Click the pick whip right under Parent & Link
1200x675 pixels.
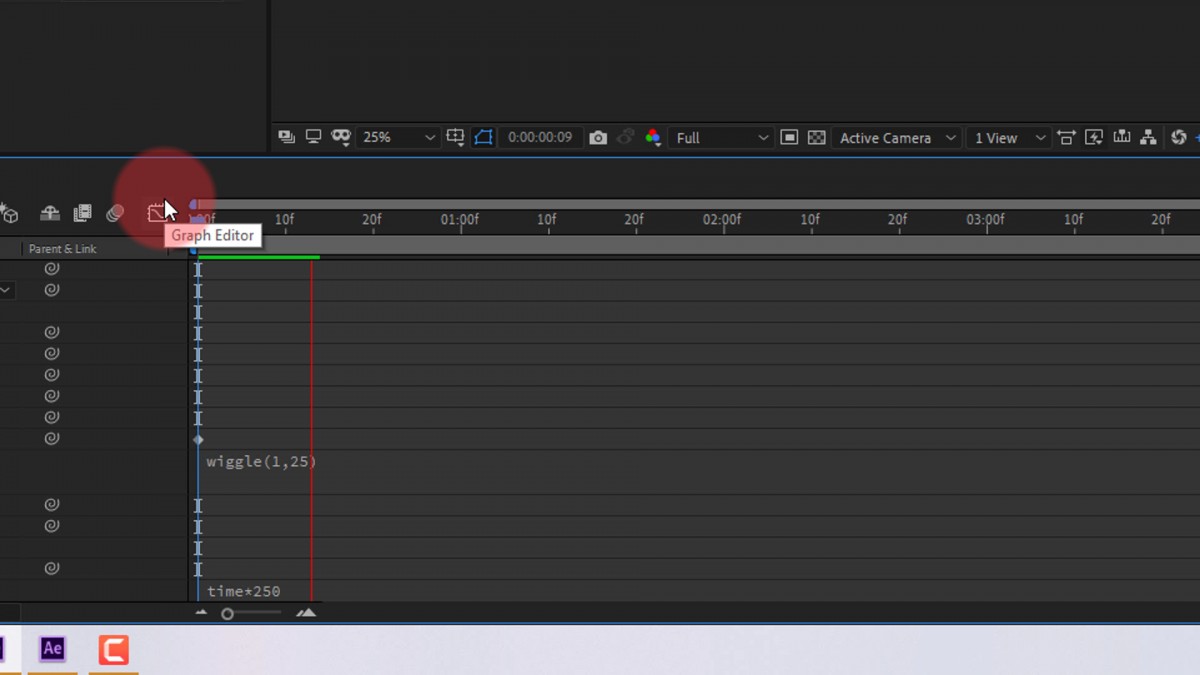(52, 268)
